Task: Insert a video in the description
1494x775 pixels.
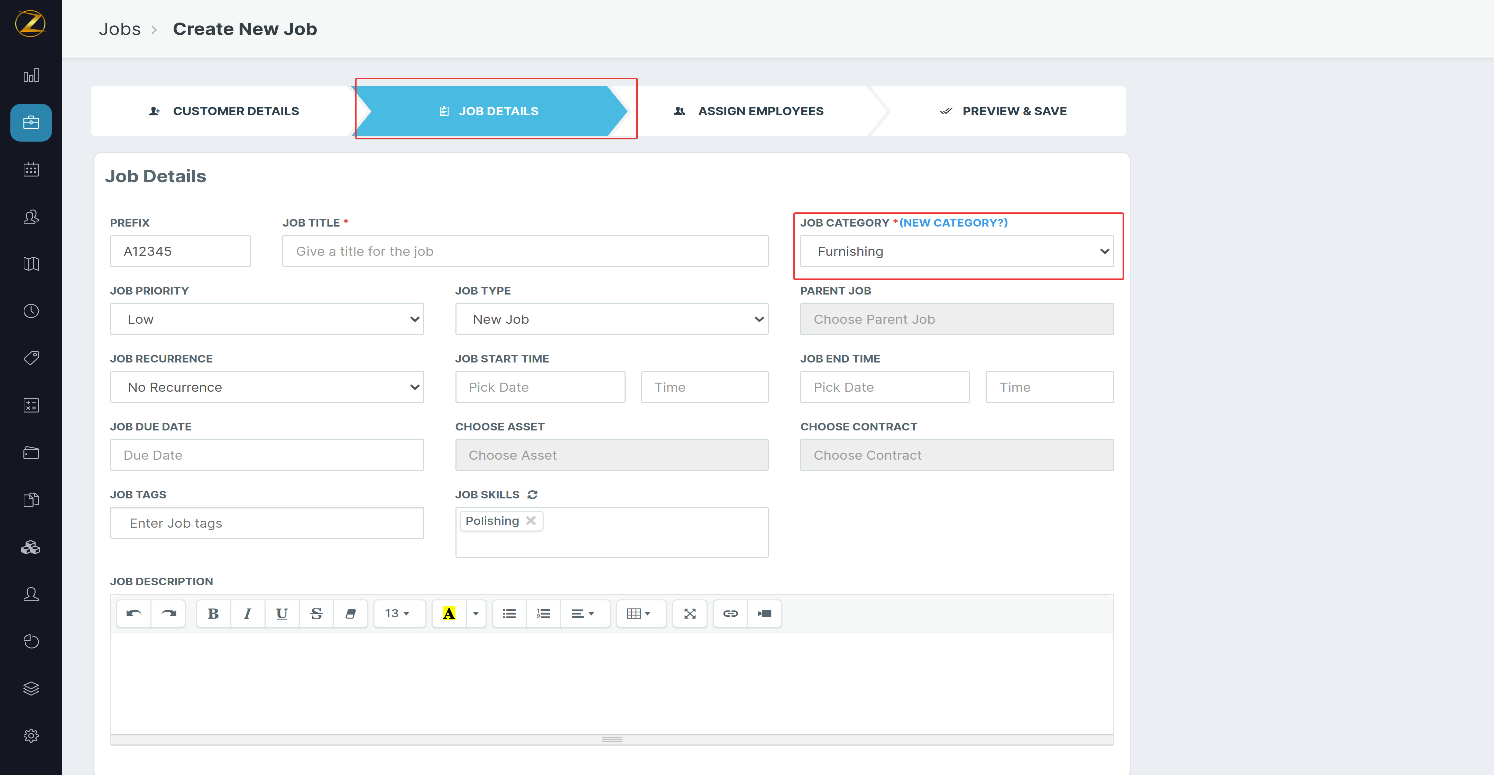Action: (765, 614)
